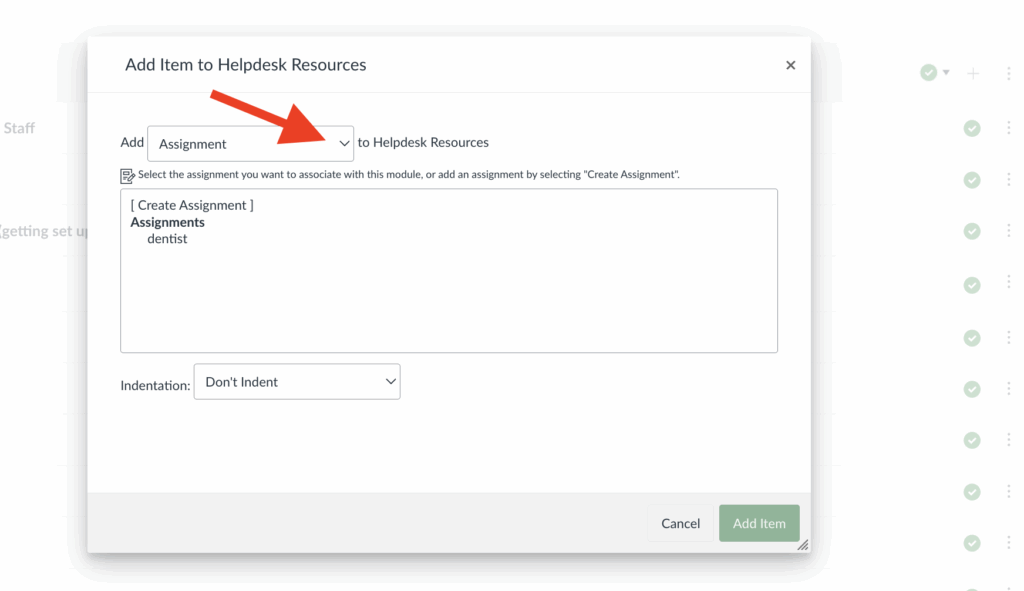Open the Assignment type dropdown
1024x591 pixels.
pos(250,143)
